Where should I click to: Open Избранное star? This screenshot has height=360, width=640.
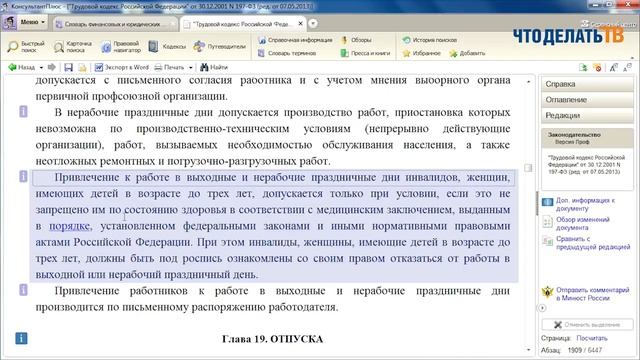(422, 53)
